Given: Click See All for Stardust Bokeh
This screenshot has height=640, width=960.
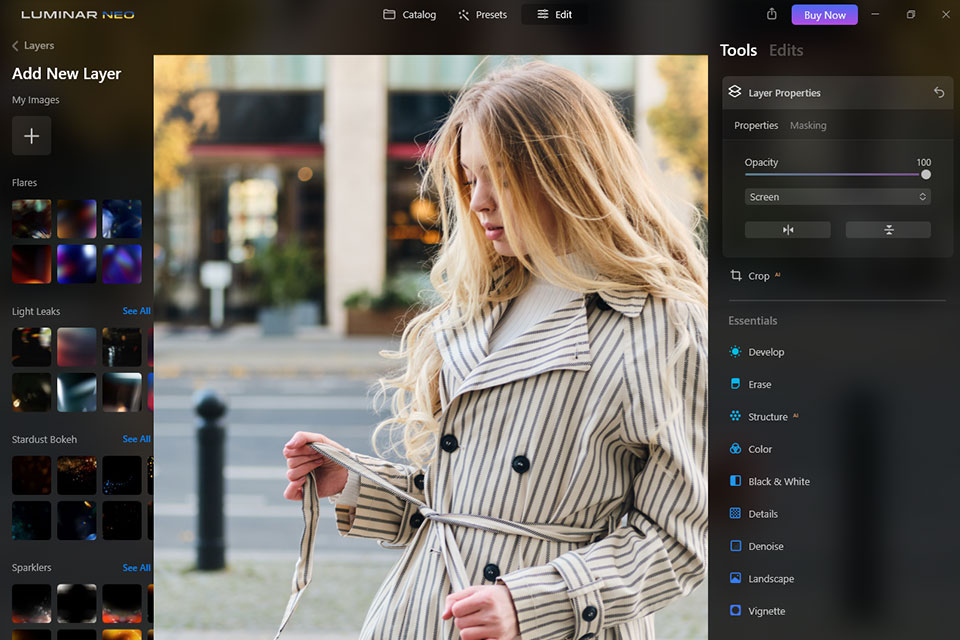Looking at the screenshot, I should [x=137, y=439].
